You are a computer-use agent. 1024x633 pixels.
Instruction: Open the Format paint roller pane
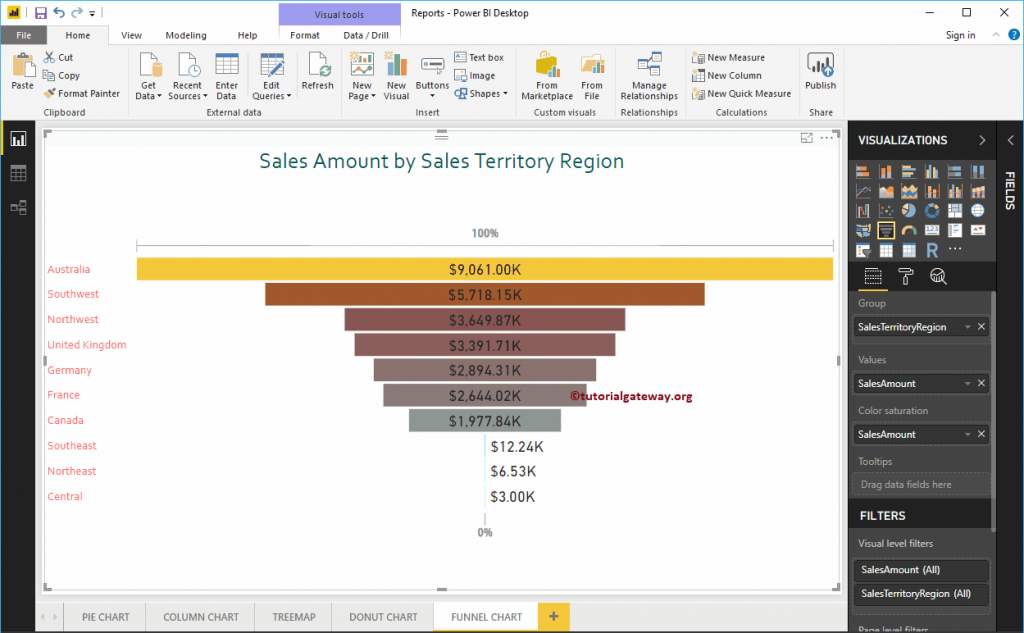pyautogui.click(x=906, y=276)
